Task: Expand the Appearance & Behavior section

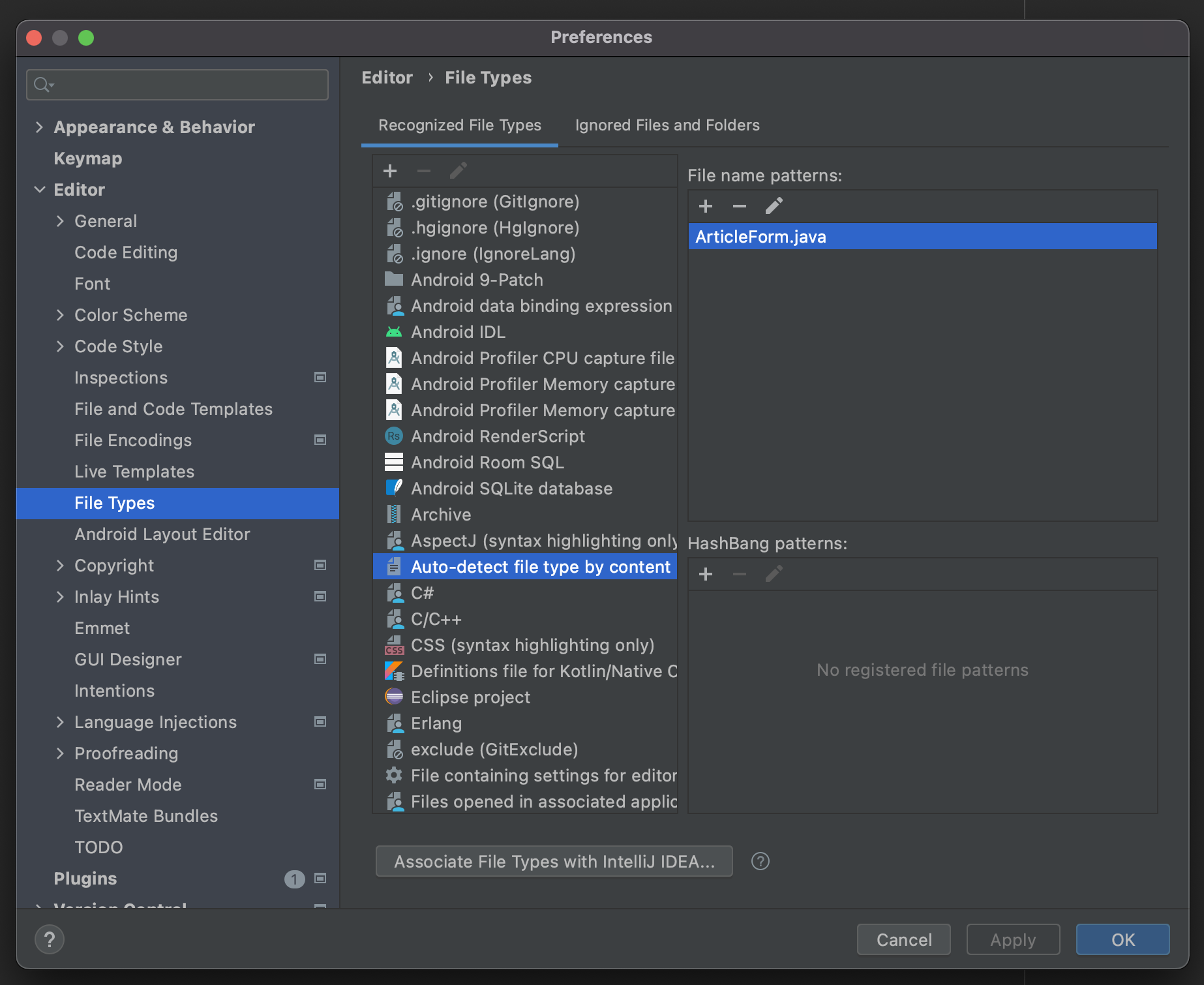Action: point(40,127)
